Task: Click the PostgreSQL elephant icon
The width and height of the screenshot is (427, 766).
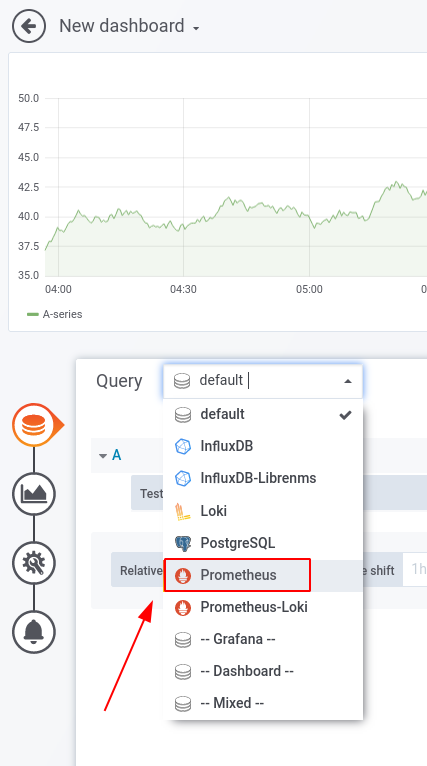Action: click(182, 543)
